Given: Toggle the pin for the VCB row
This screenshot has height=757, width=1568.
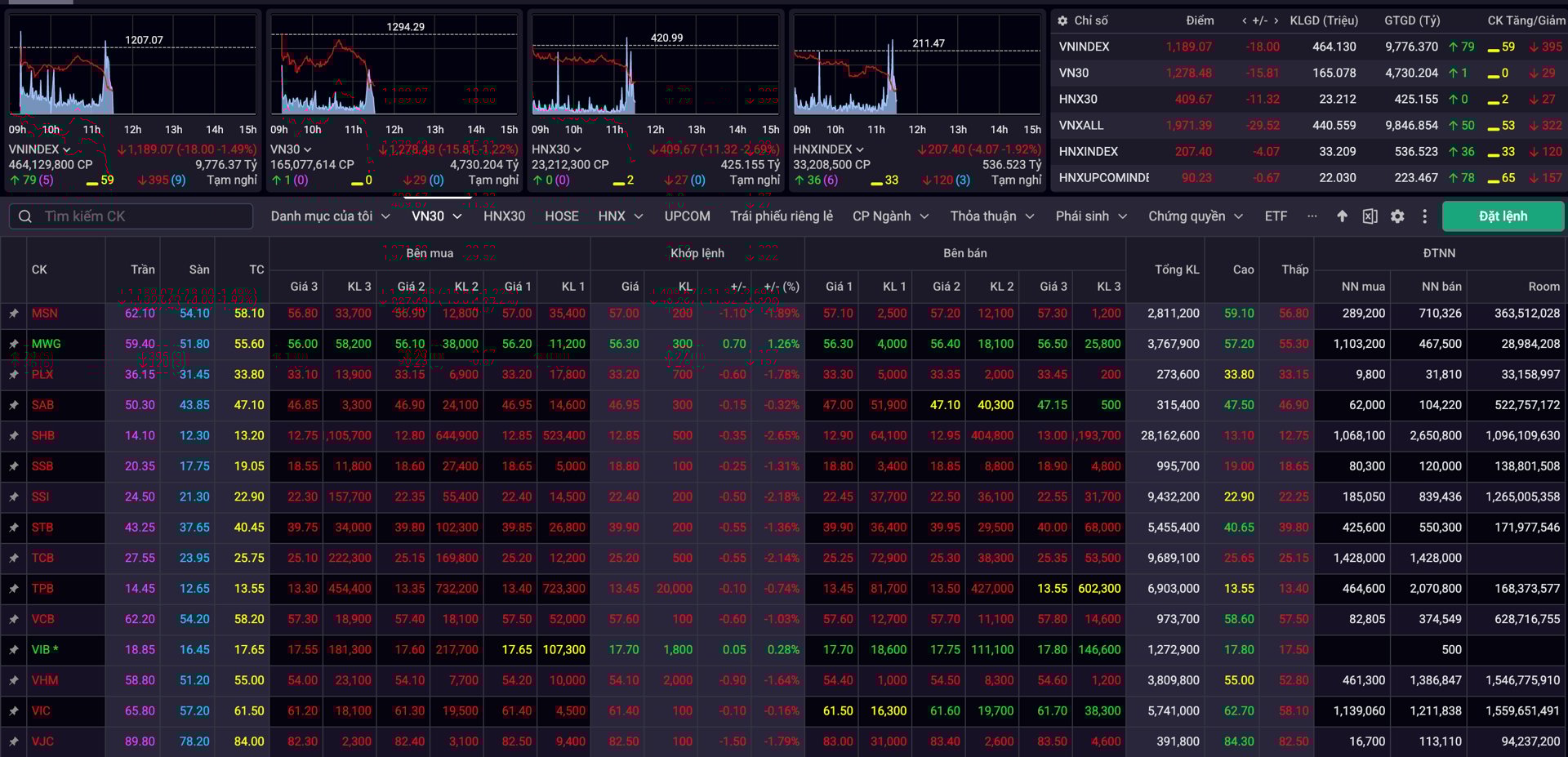Looking at the screenshot, I should (x=13, y=619).
